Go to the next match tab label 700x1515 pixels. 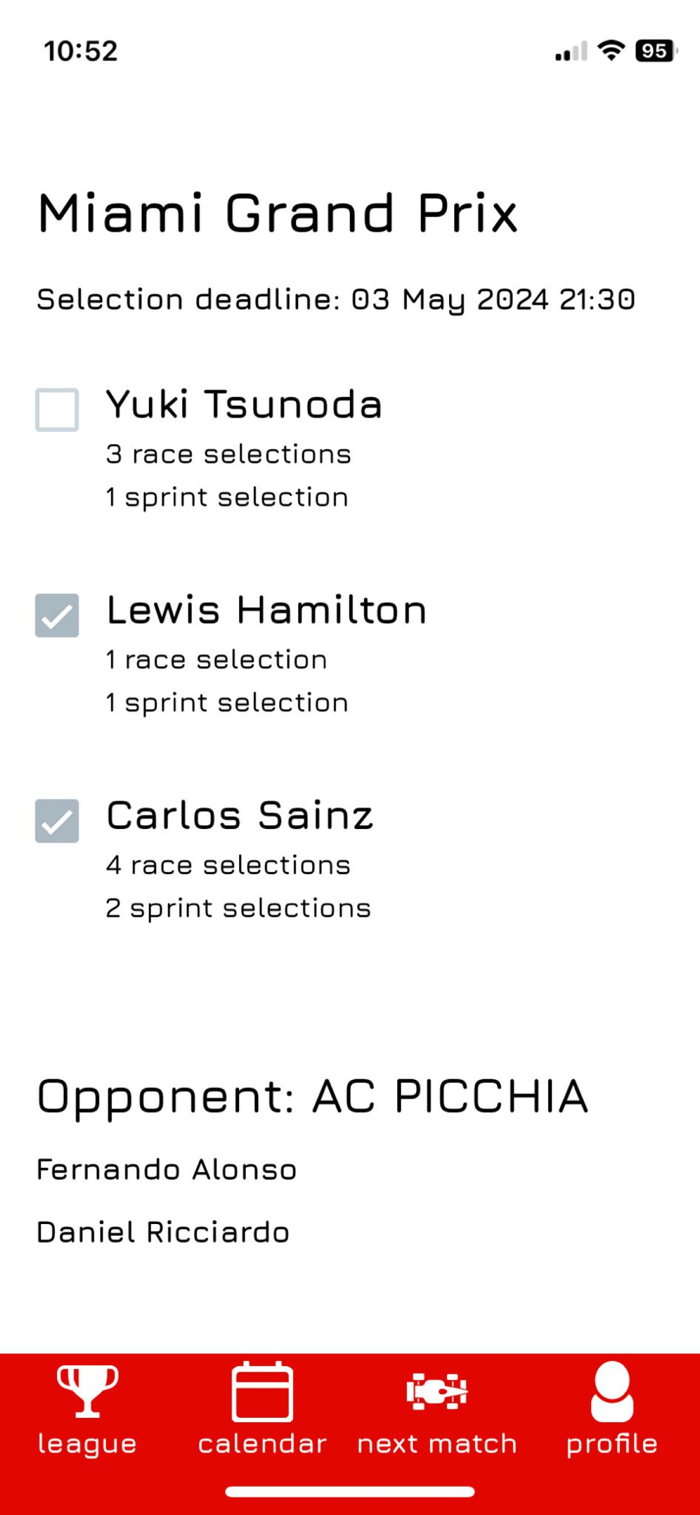click(437, 1444)
